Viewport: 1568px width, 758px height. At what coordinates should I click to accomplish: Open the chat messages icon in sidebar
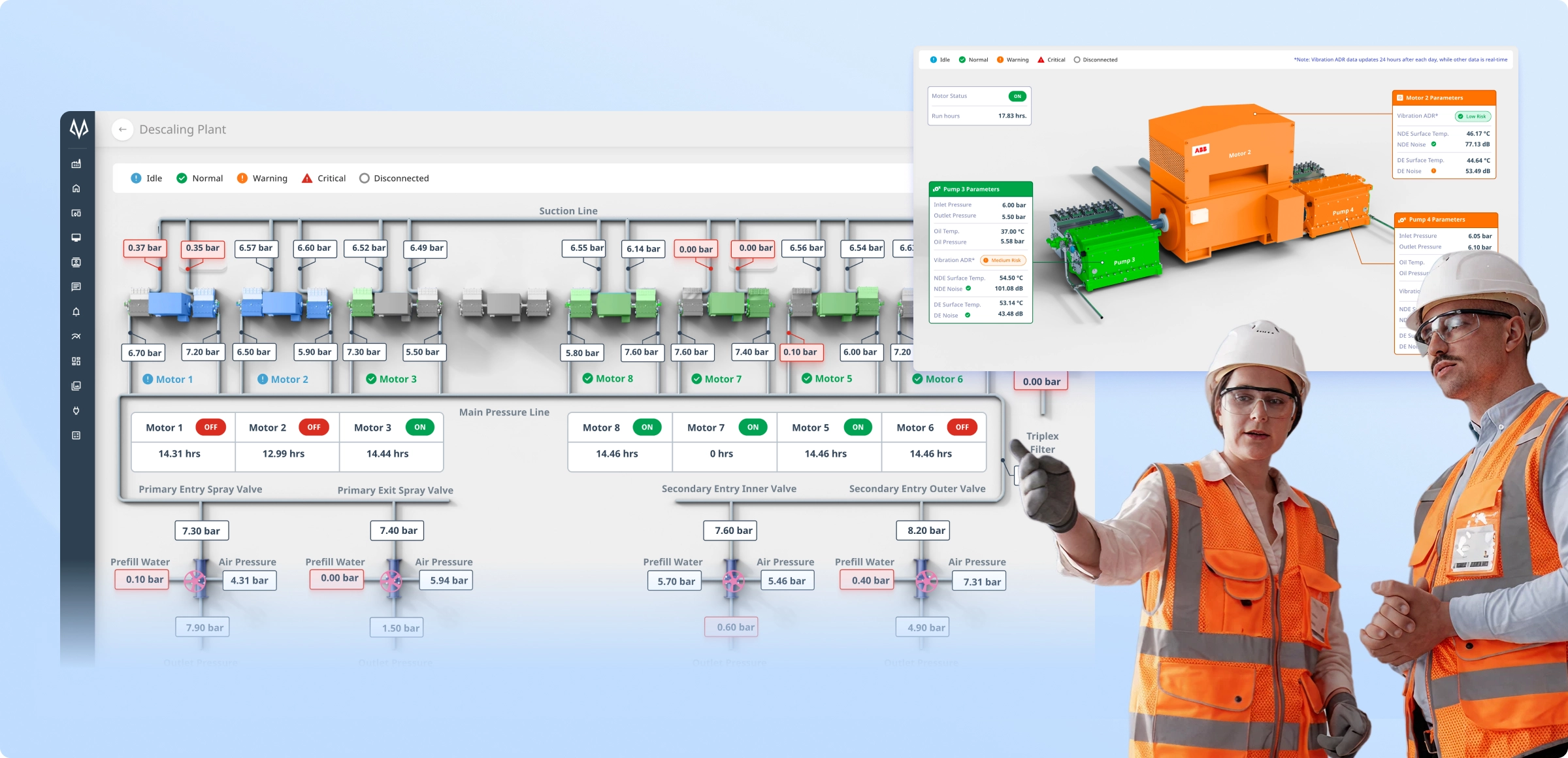(76, 287)
